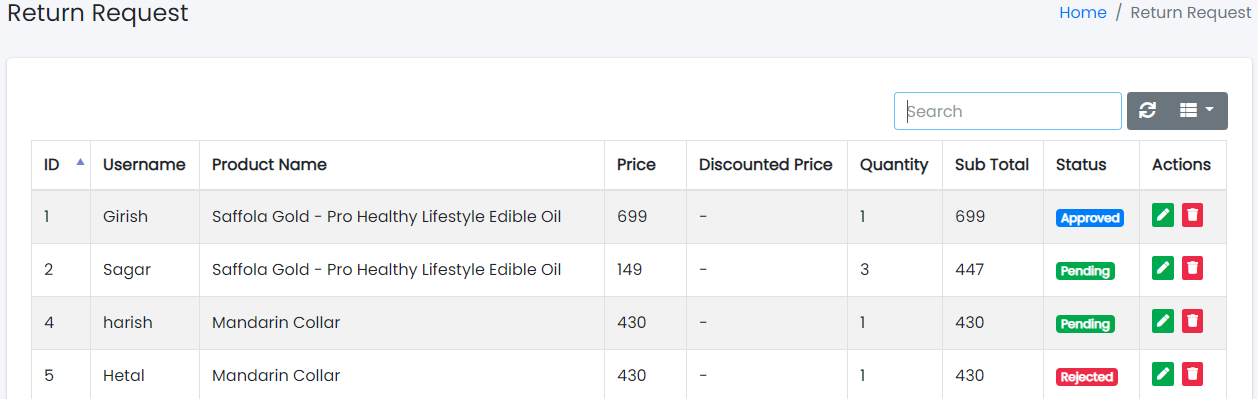Edit Girish's return request
This screenshot has height=399, width=1258.
point(1163,215)
